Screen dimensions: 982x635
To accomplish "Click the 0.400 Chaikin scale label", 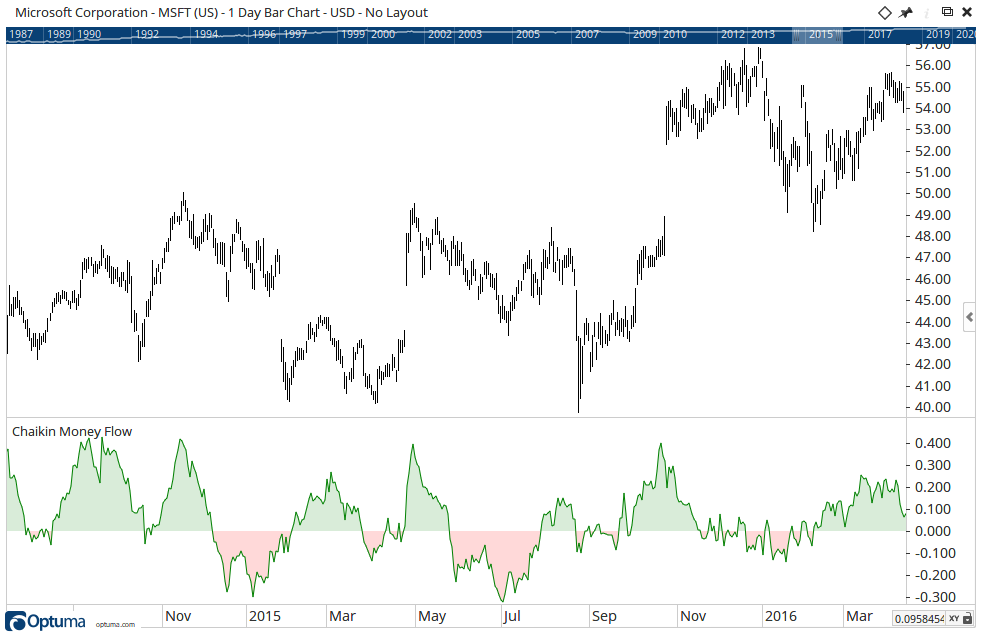I will coord(933,443).
